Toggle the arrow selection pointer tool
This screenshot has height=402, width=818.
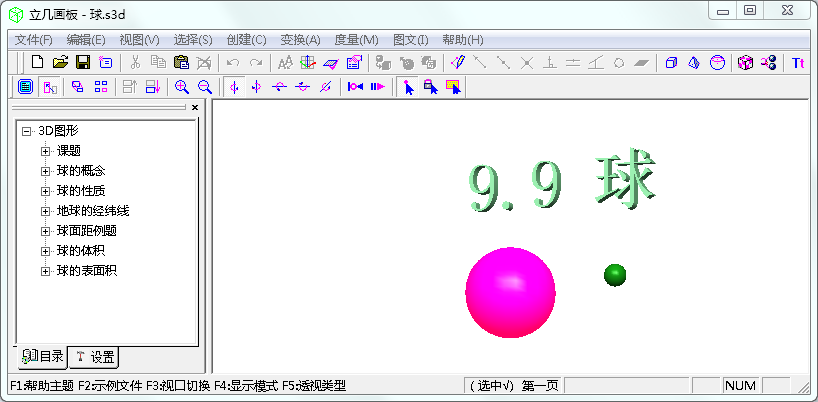[x=408, y=87]
